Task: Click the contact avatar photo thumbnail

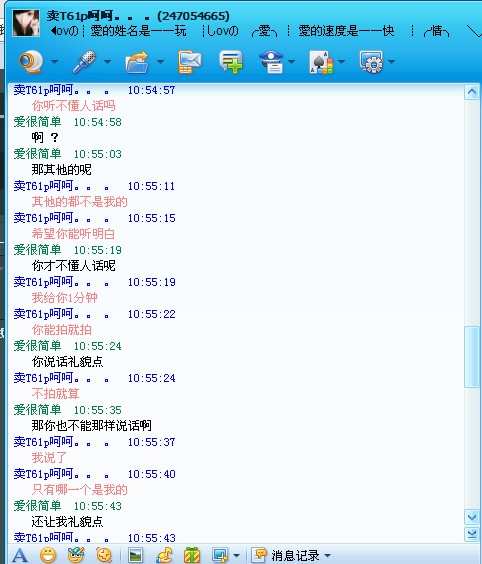Action: click(26, 23)
